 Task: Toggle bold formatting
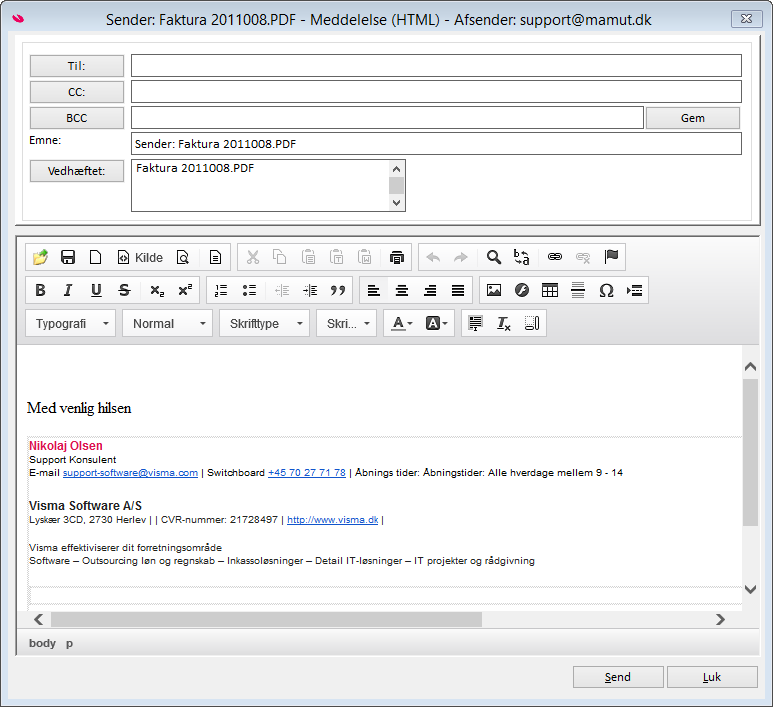coord(40,290)
